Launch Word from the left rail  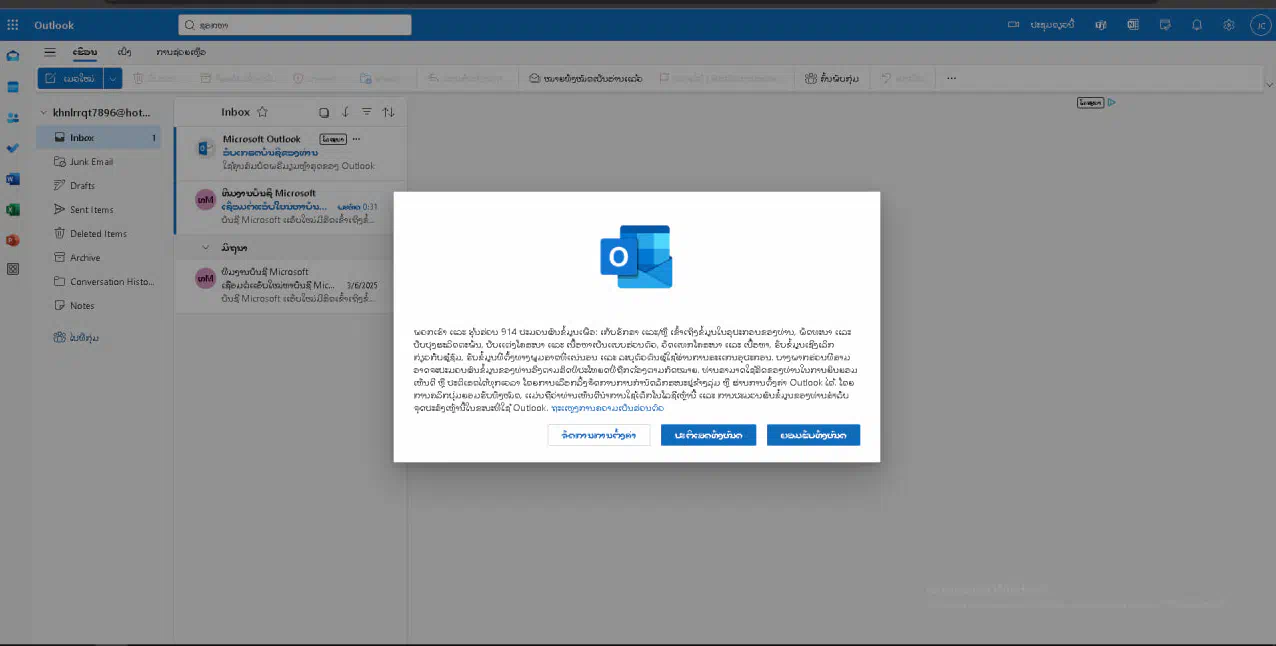point(13,179)
